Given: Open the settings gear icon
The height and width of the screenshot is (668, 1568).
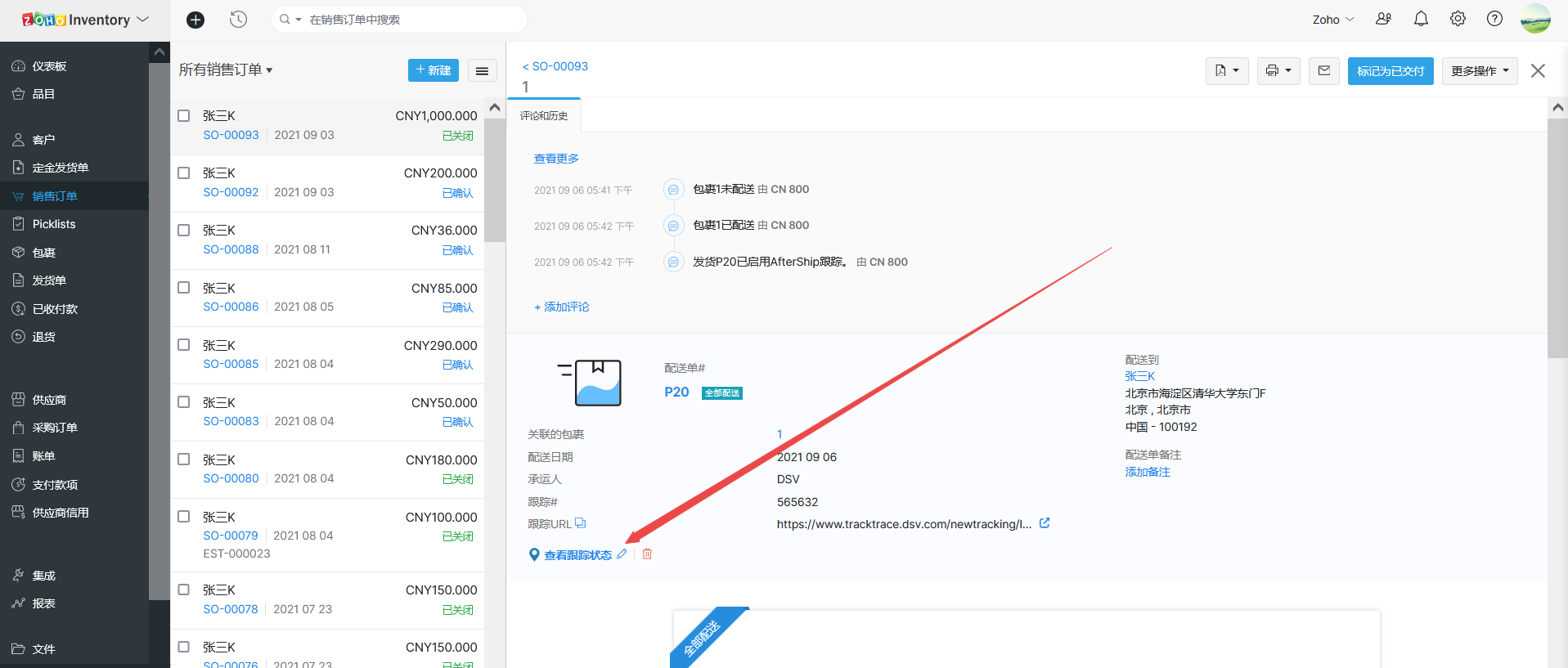Looking at the screenshot, I should pyautogui.click(x=1458, y=19).
